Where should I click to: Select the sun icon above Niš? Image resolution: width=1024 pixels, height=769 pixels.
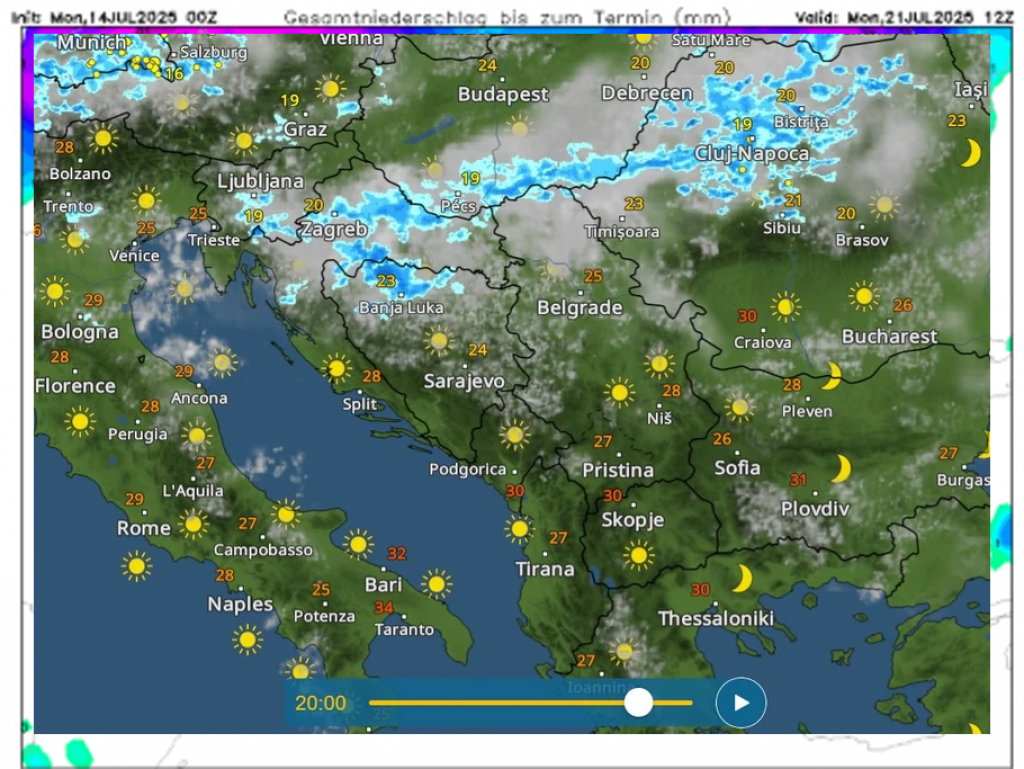pyautogui.click(x=658, y=364)
